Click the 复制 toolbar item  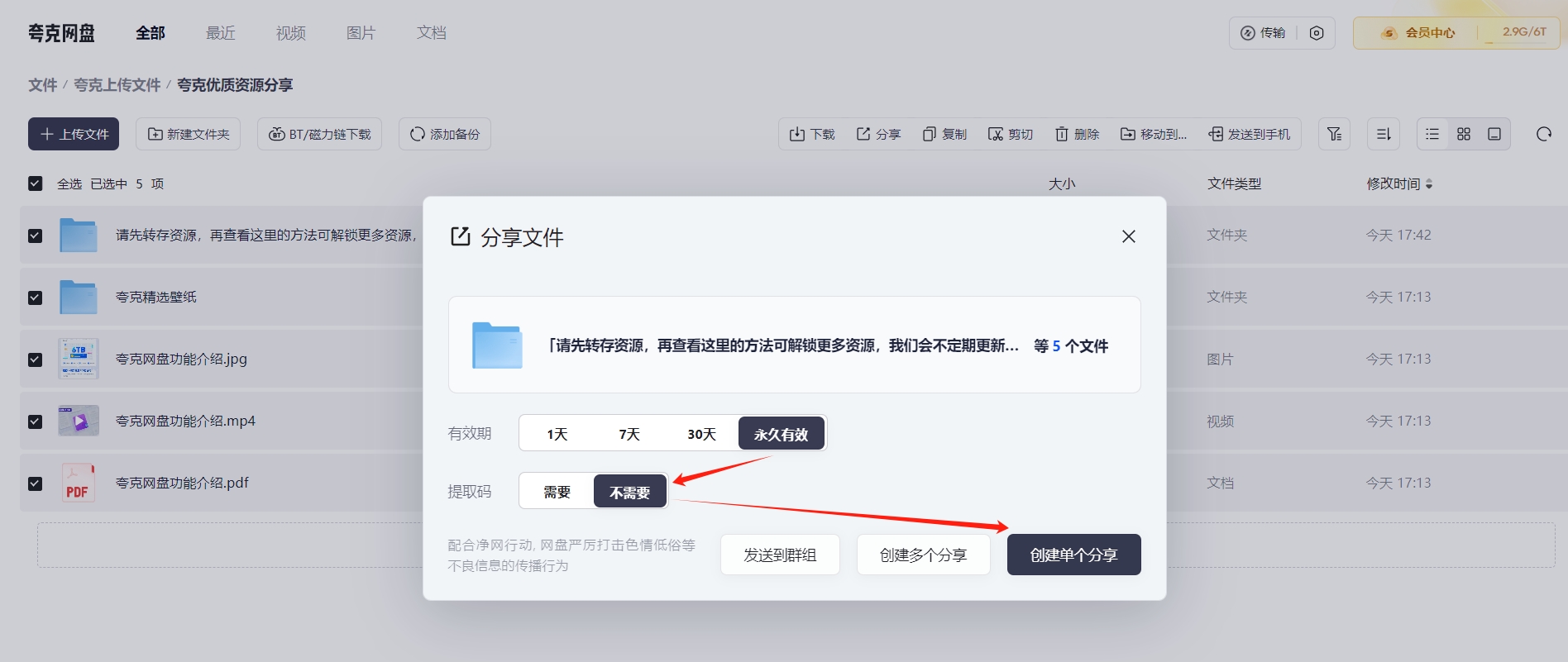(944, 134)
